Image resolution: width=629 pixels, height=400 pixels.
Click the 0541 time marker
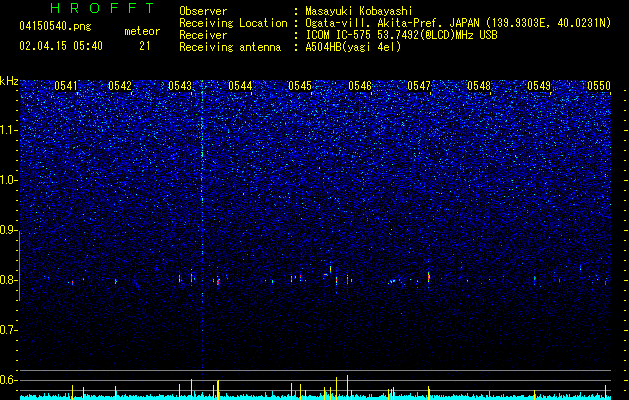[66, 86]
